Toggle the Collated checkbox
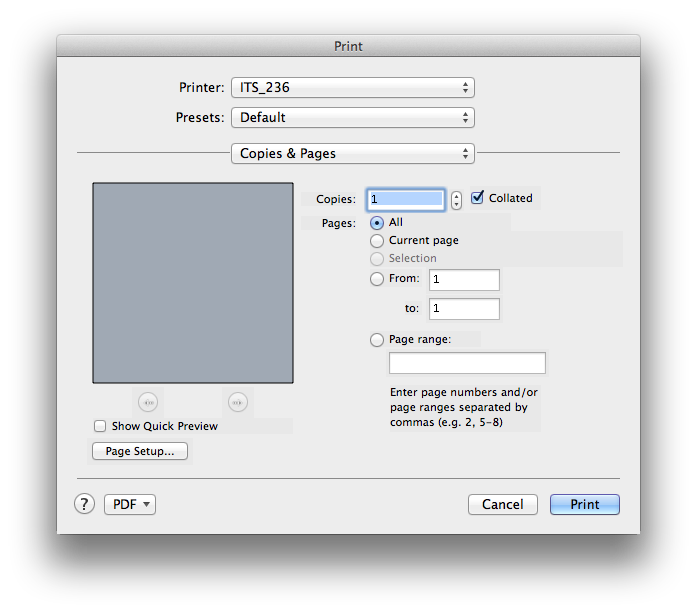Viewport: 697px width, 613px height. pos(477,198)
